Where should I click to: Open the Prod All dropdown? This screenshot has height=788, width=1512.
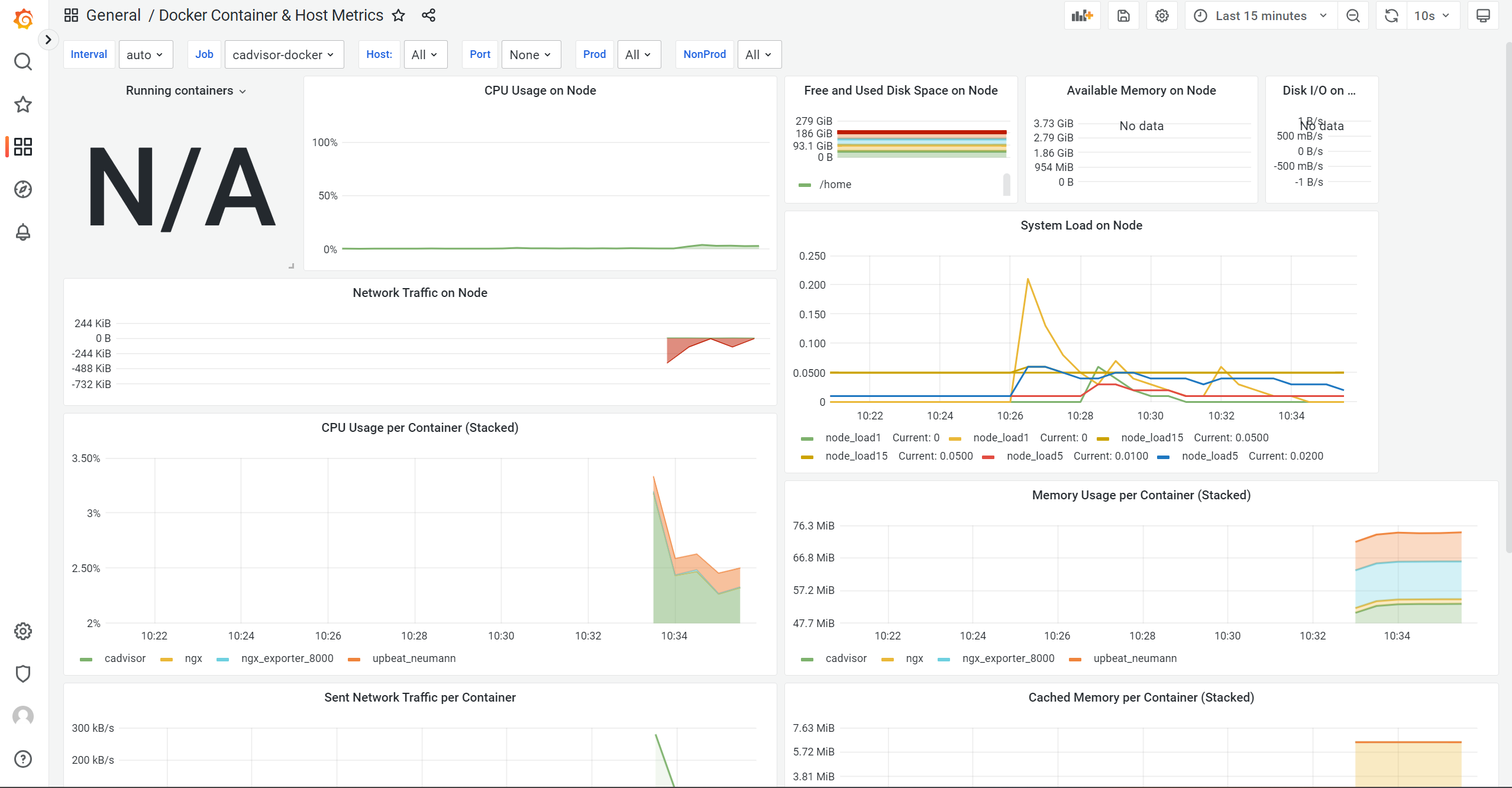(639, 54)
